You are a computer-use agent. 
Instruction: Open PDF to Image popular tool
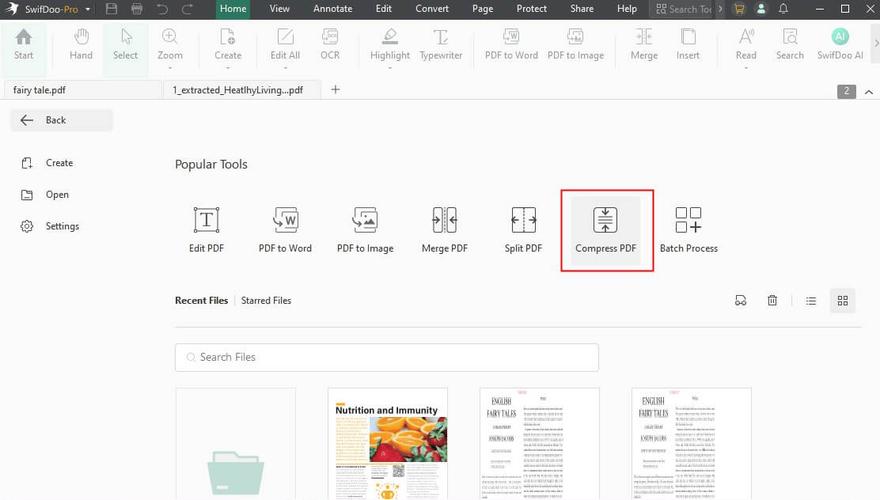pyautogui.click(x=365, y=230)
